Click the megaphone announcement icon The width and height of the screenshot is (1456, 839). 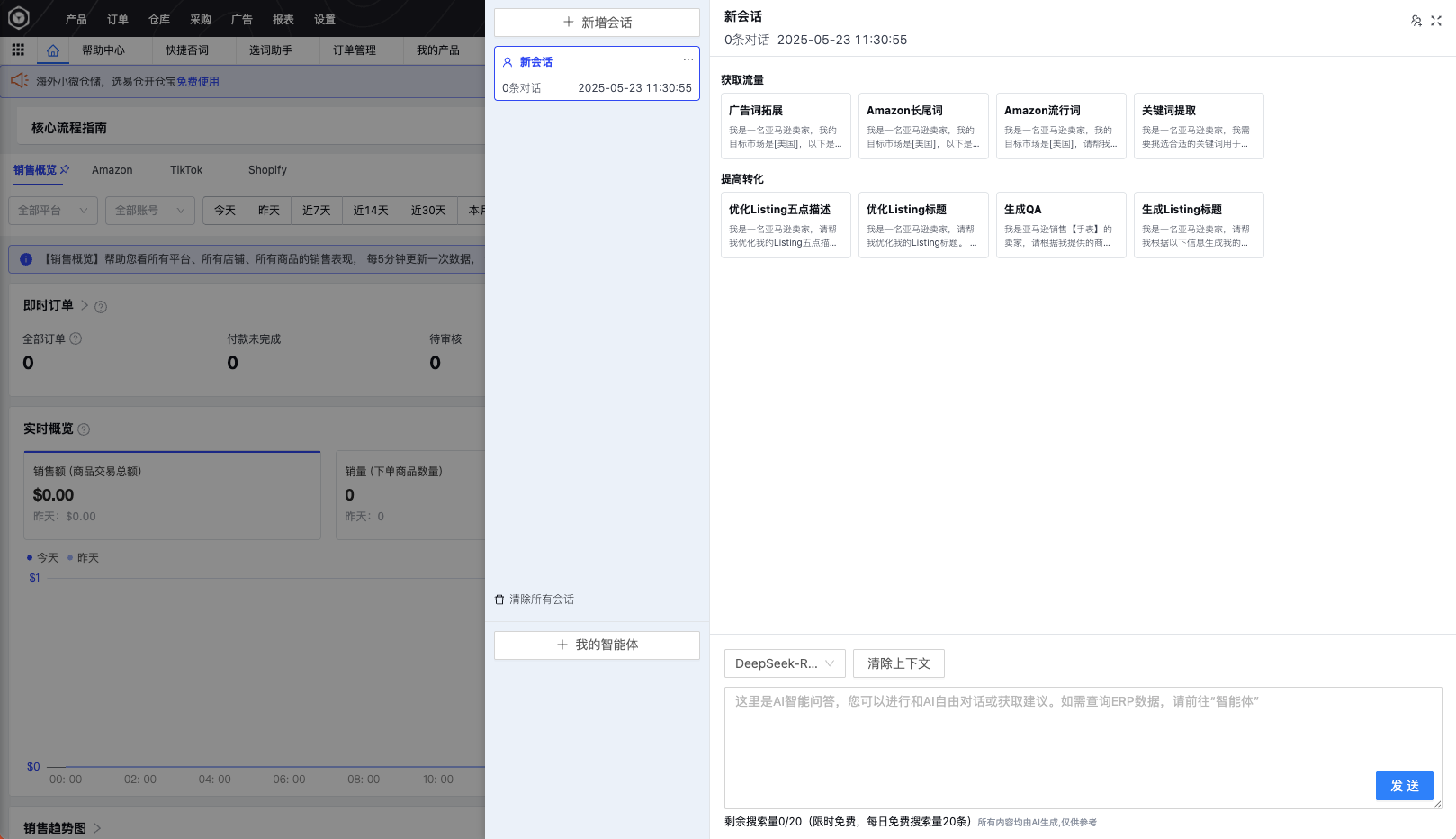20,81
